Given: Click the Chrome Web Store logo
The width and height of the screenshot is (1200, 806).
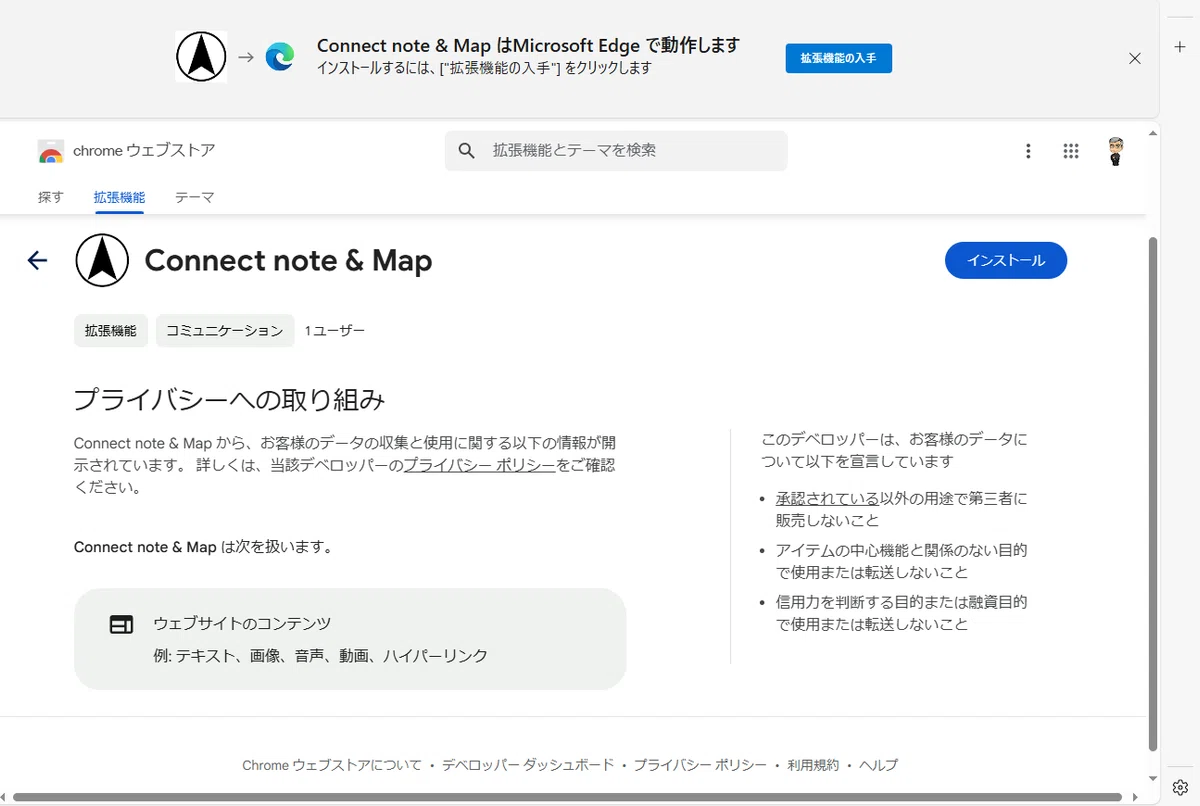Looking at the screenshot, I should 51,152.
